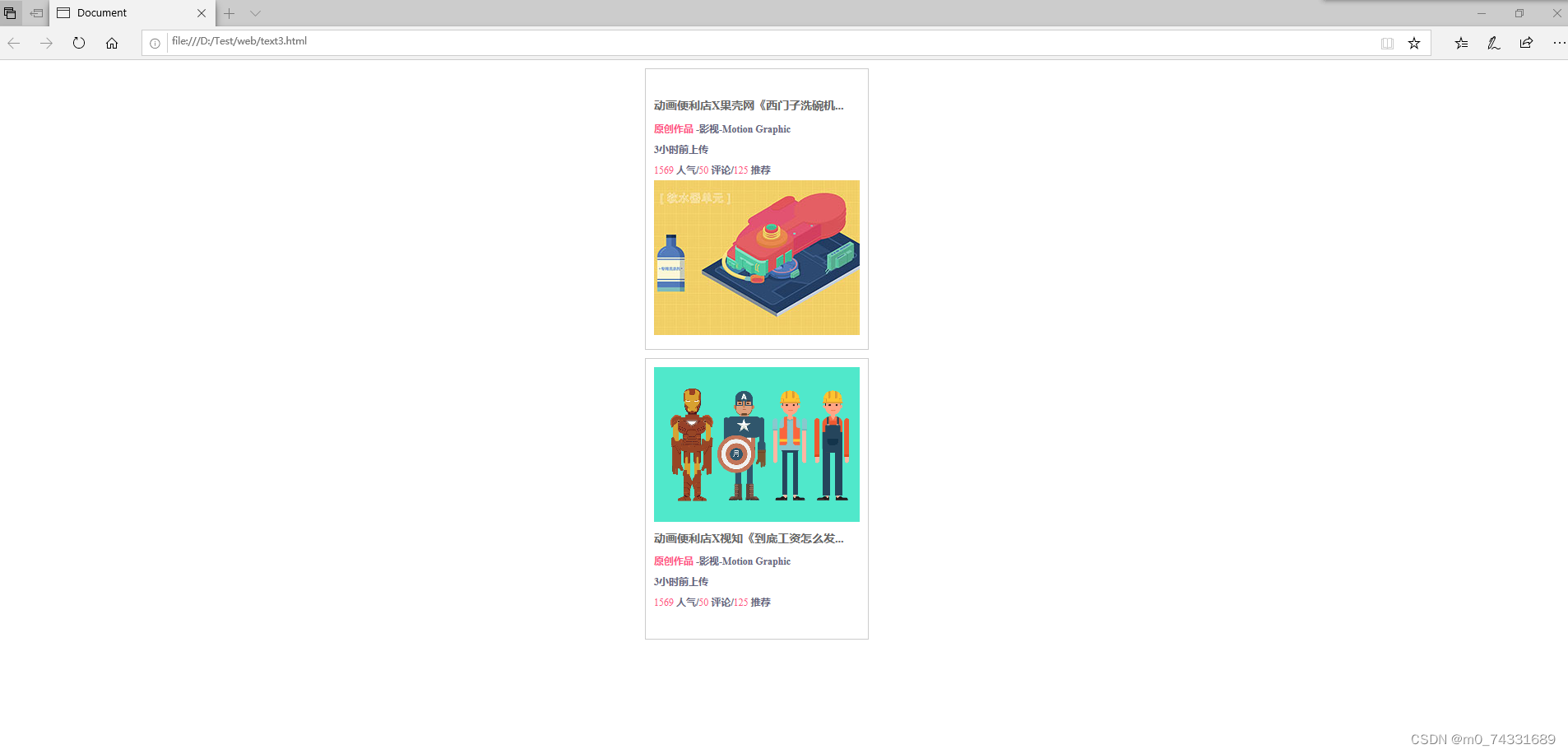Open title 动画便利店X果壳网《西门子洗碗机...

point(749,105)
